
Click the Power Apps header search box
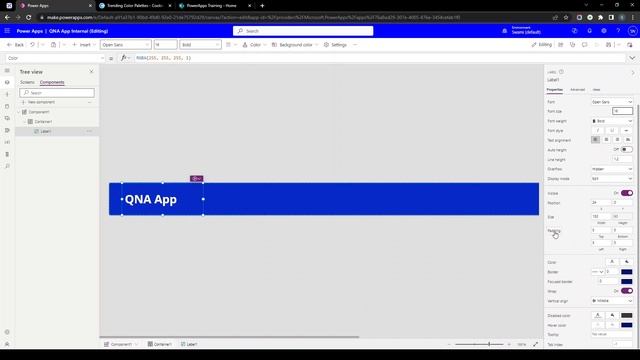pos(303,31)
